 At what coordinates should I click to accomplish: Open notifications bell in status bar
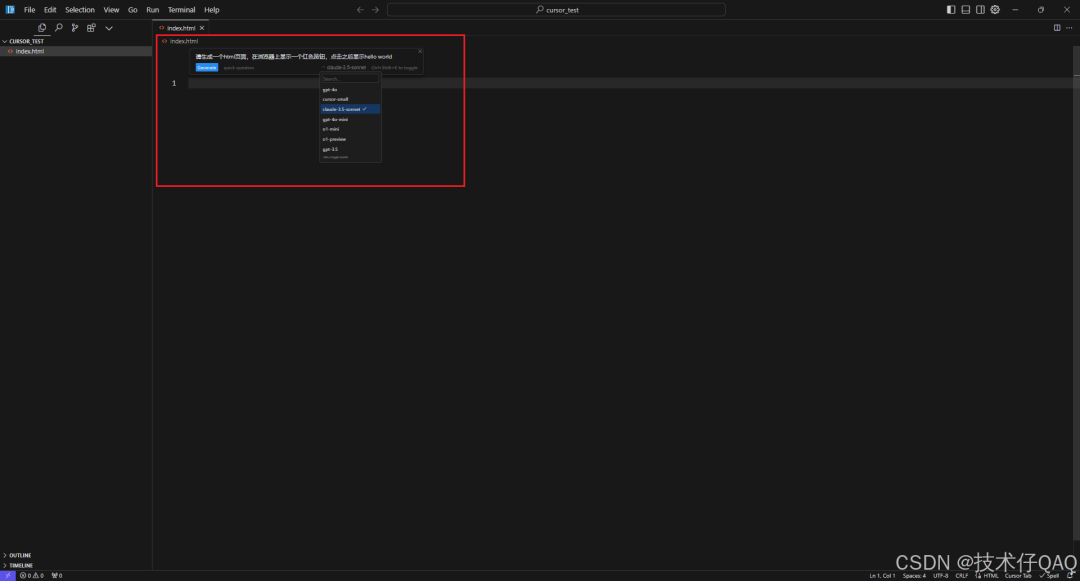tap(1070, 575)
